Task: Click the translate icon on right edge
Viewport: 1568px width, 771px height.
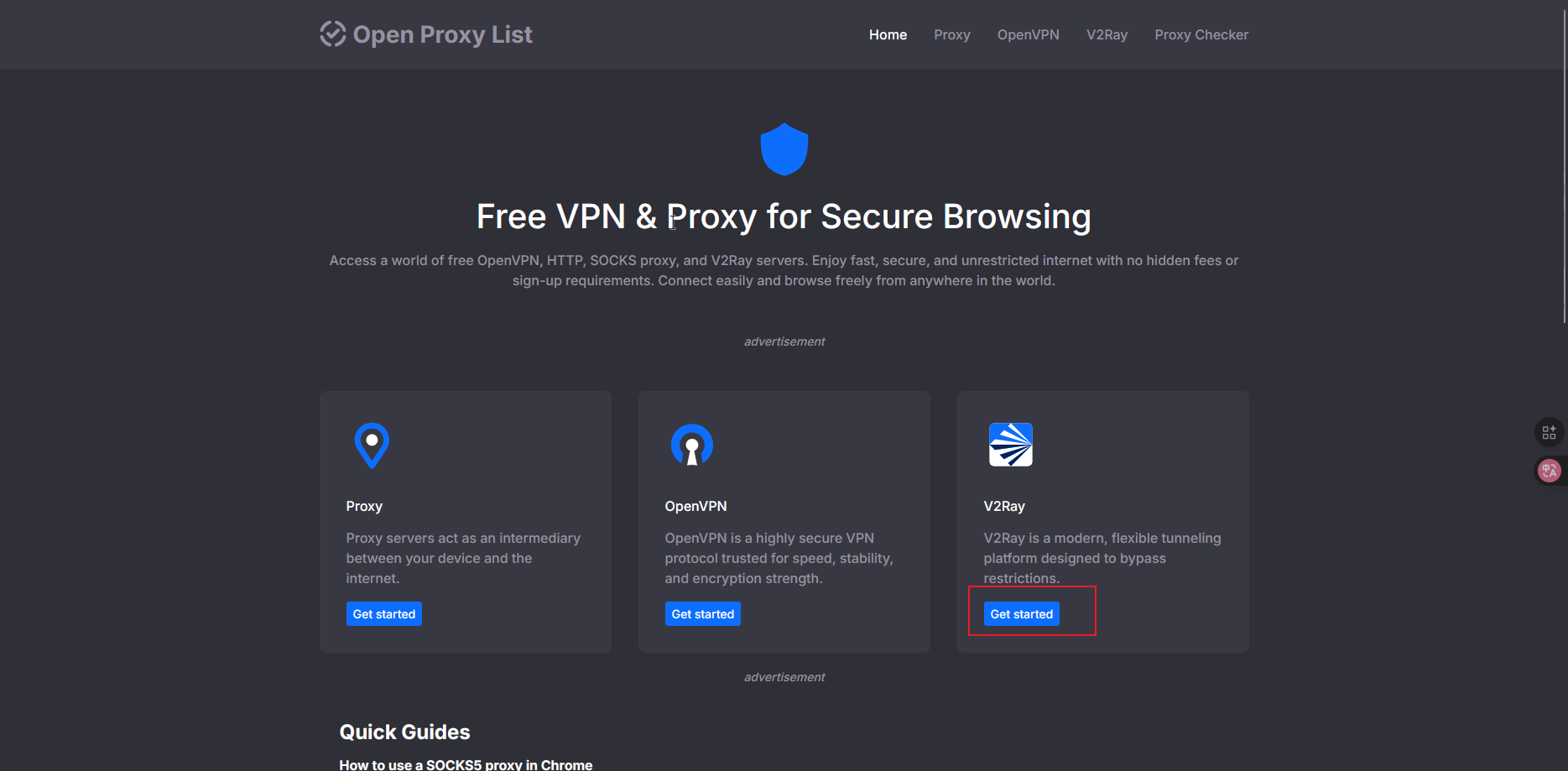Action: (1549, 471)
